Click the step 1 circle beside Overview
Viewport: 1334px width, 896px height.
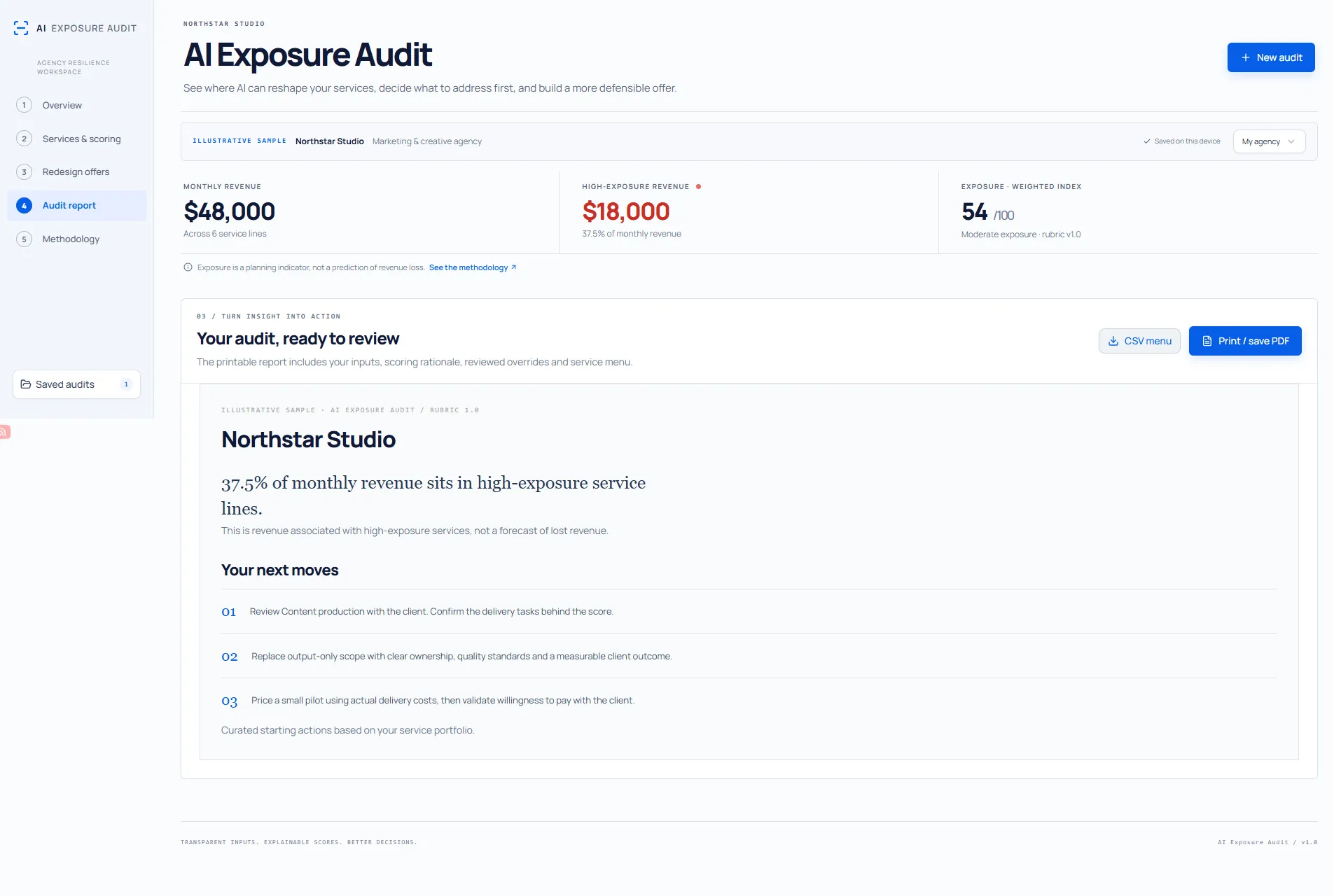click(24, 105)
